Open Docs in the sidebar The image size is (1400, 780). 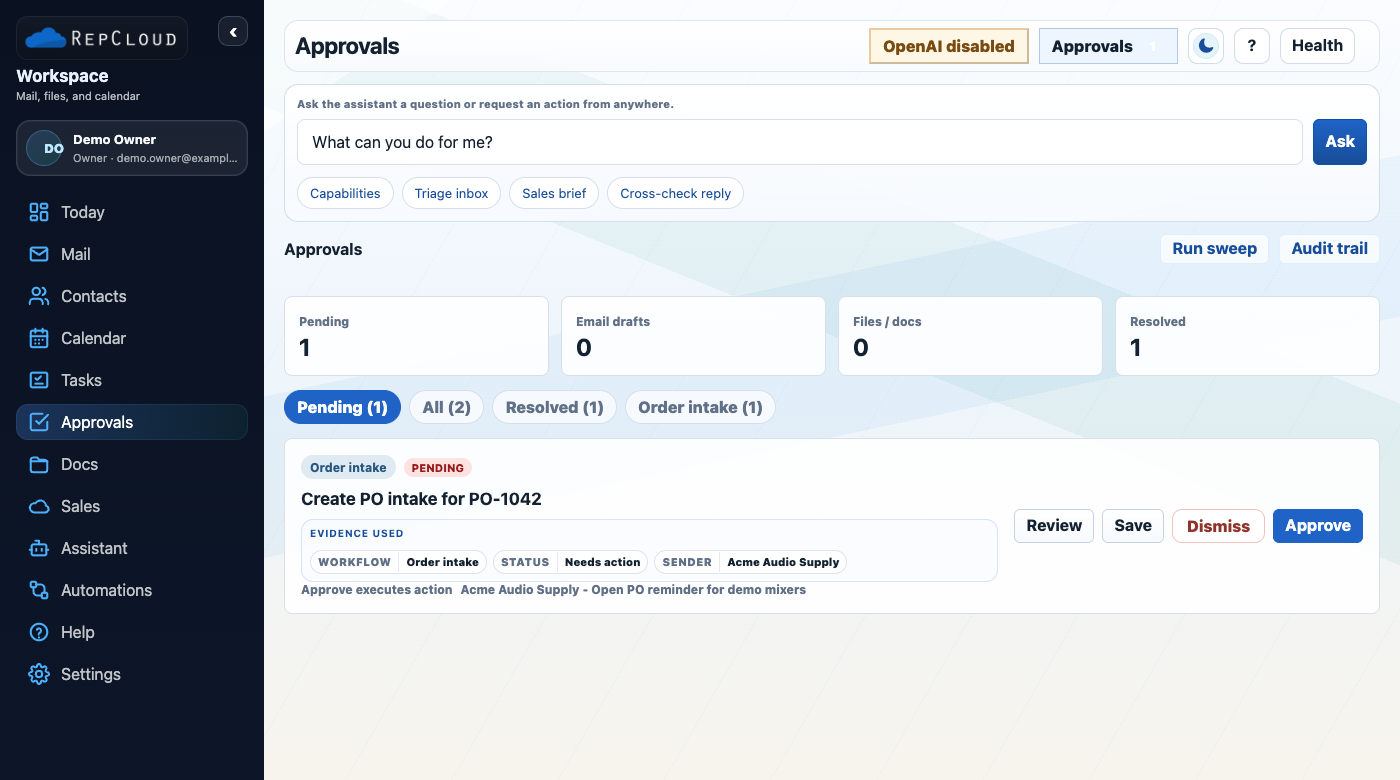tap(79, 464)
